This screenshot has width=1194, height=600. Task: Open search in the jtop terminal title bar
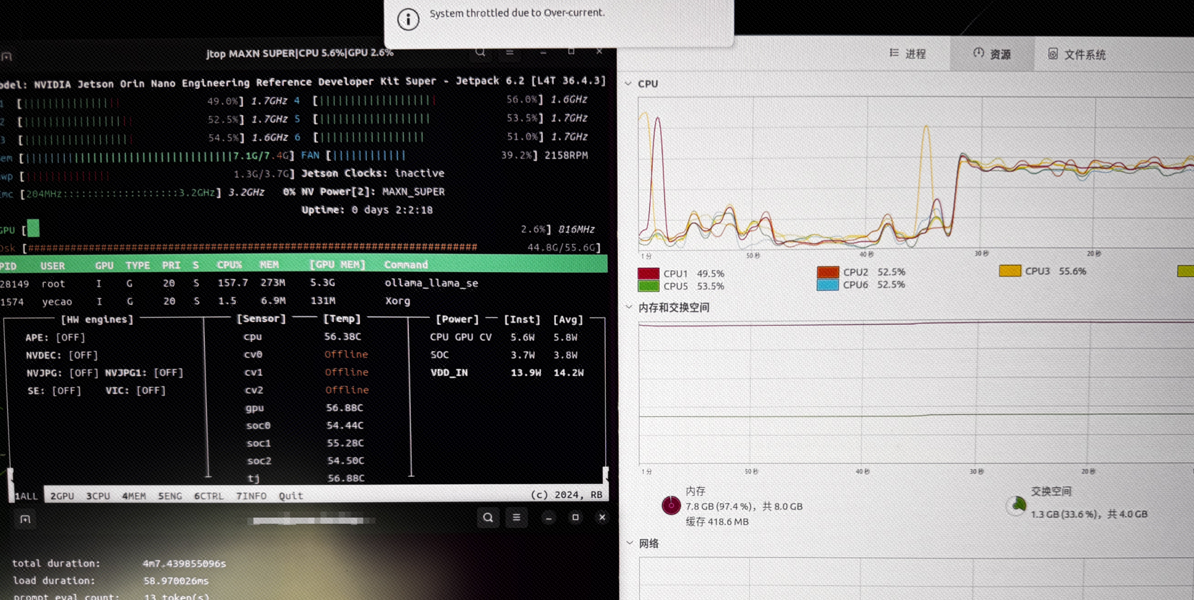coord(480,52)
